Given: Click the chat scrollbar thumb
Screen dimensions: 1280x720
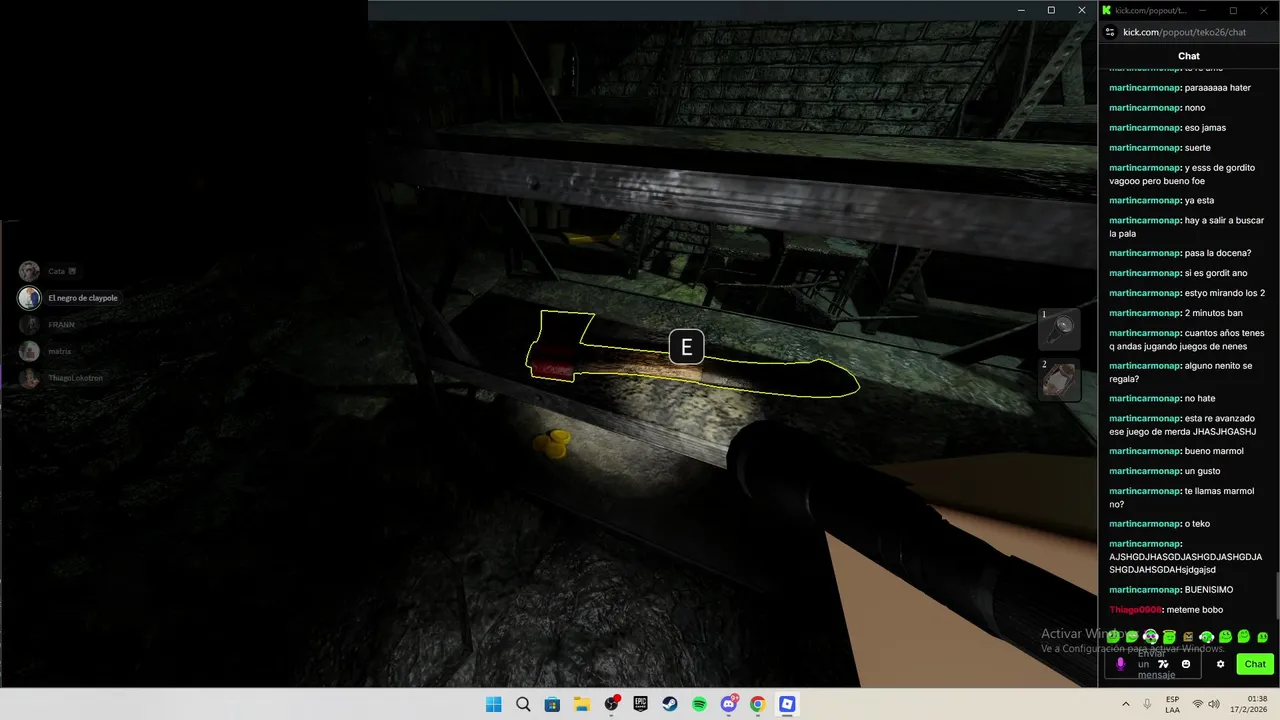Looking at the screenshot, I should click(x=1276, y=597).
